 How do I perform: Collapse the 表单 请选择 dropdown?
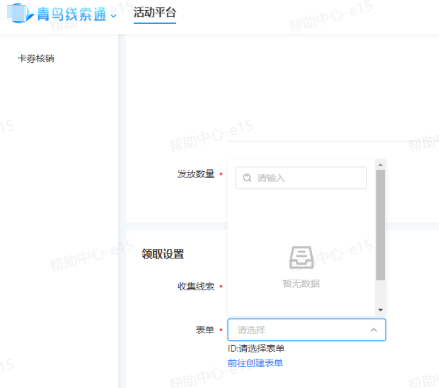click(x=306, y=330)
